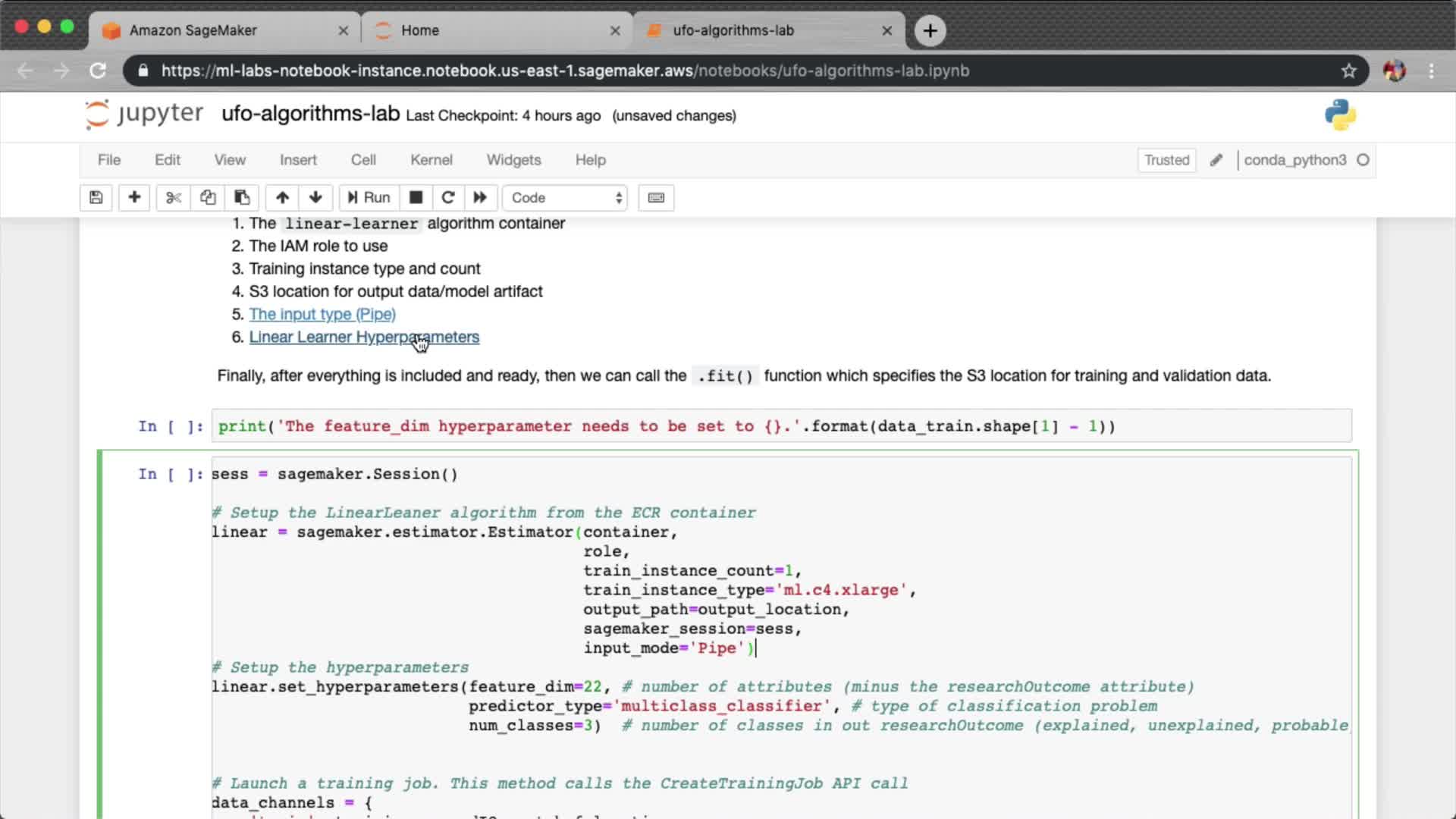Toggle the Trusted notebook button
1456x819 pixels.
[1166, 160]
